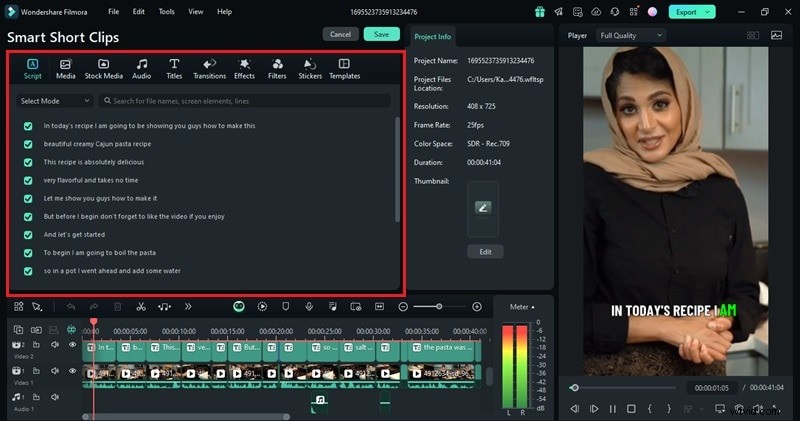
Task: Click the player progress slider
Action: 623,388
